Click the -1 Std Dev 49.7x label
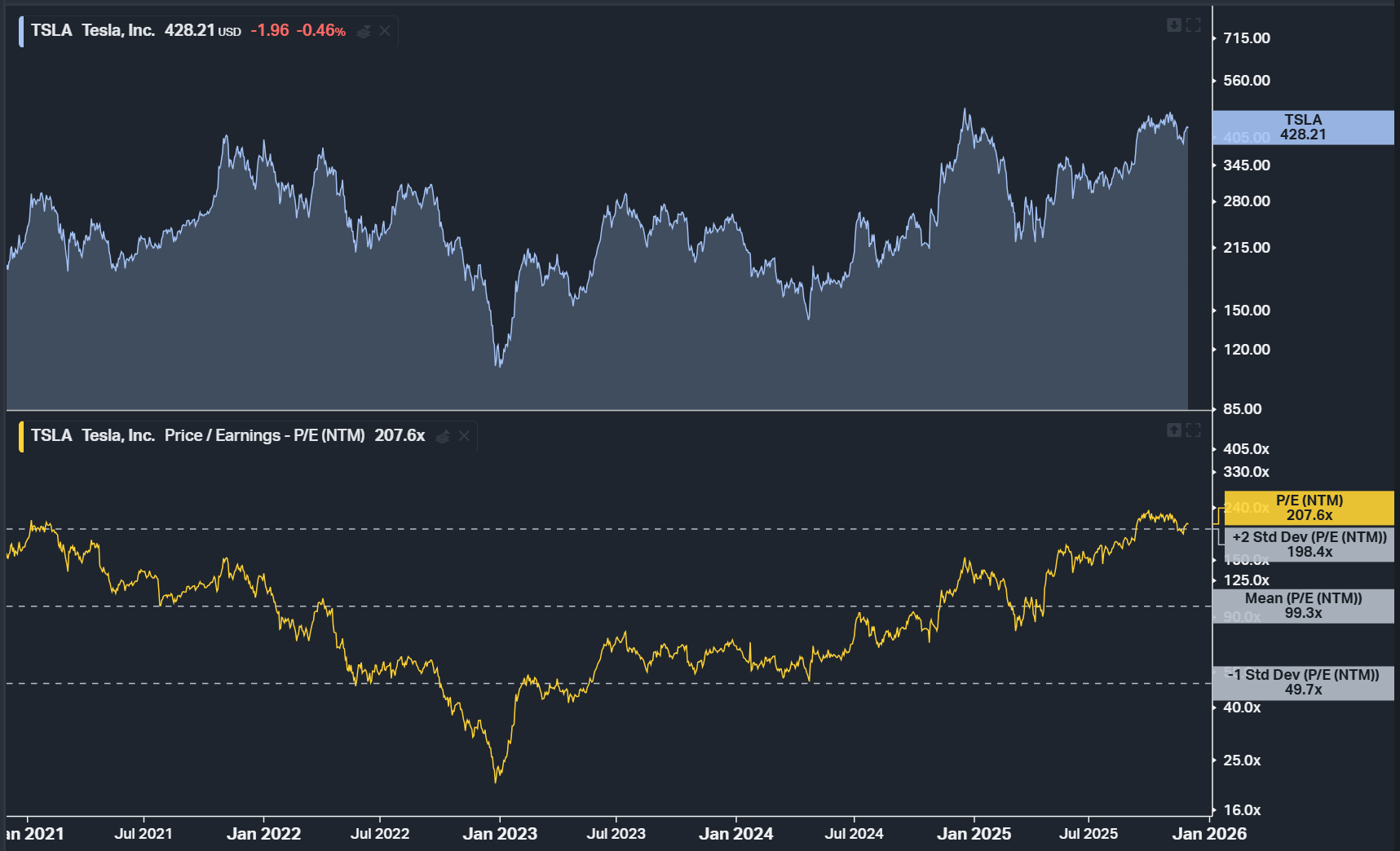The width and height of the screenshot is (1400, 851). tap(1303, 682)
